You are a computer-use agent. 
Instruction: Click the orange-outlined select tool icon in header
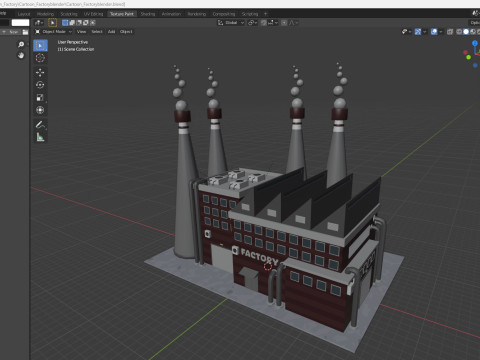[52, 23]
